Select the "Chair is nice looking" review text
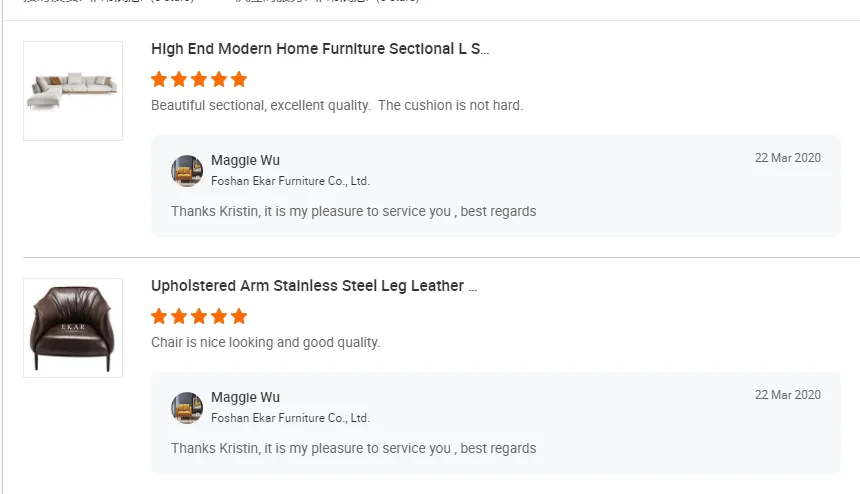 pyautogui.click(x=265, y=342)
